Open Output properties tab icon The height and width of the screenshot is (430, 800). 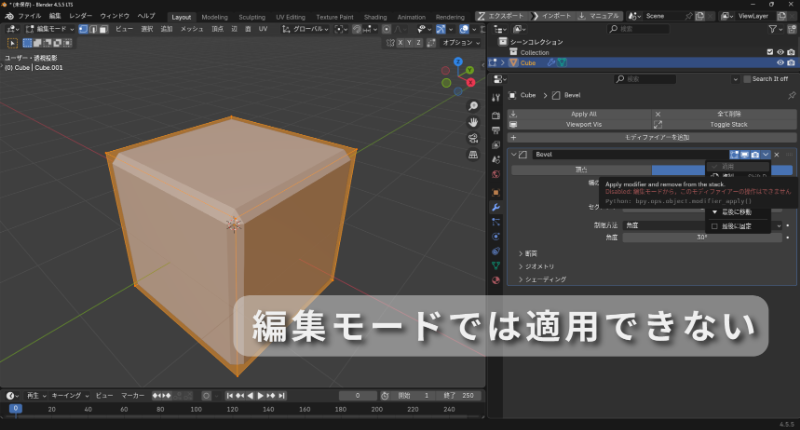point(495,131)
